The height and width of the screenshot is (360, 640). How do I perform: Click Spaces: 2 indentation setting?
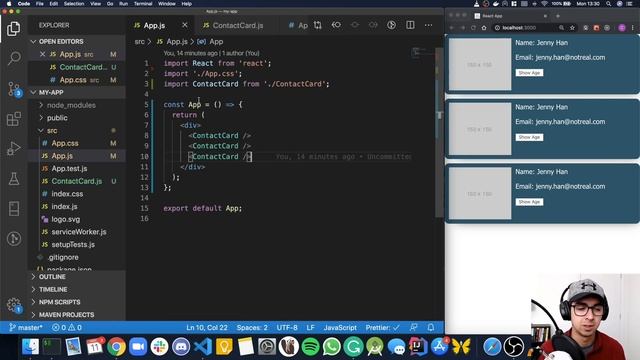pos(252,327)
